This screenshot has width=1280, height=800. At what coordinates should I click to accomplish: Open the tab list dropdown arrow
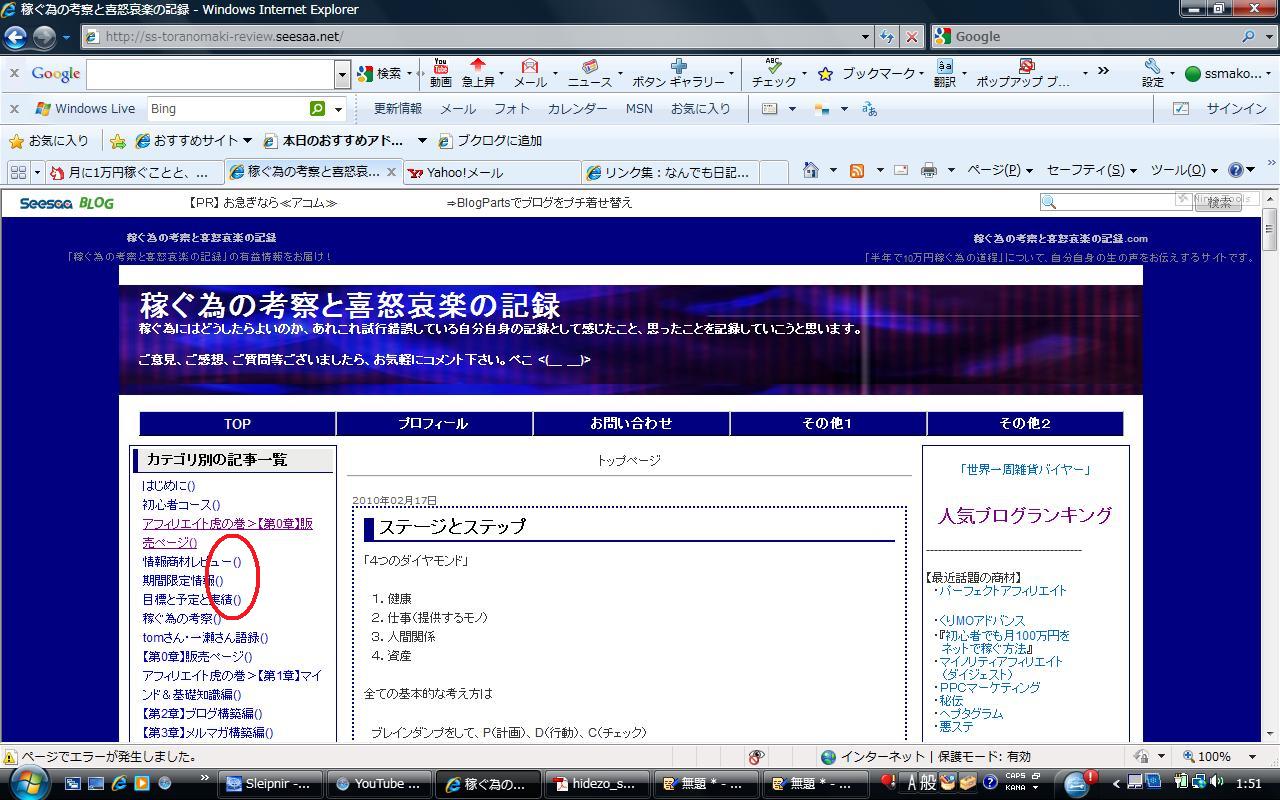click(38, 172)
